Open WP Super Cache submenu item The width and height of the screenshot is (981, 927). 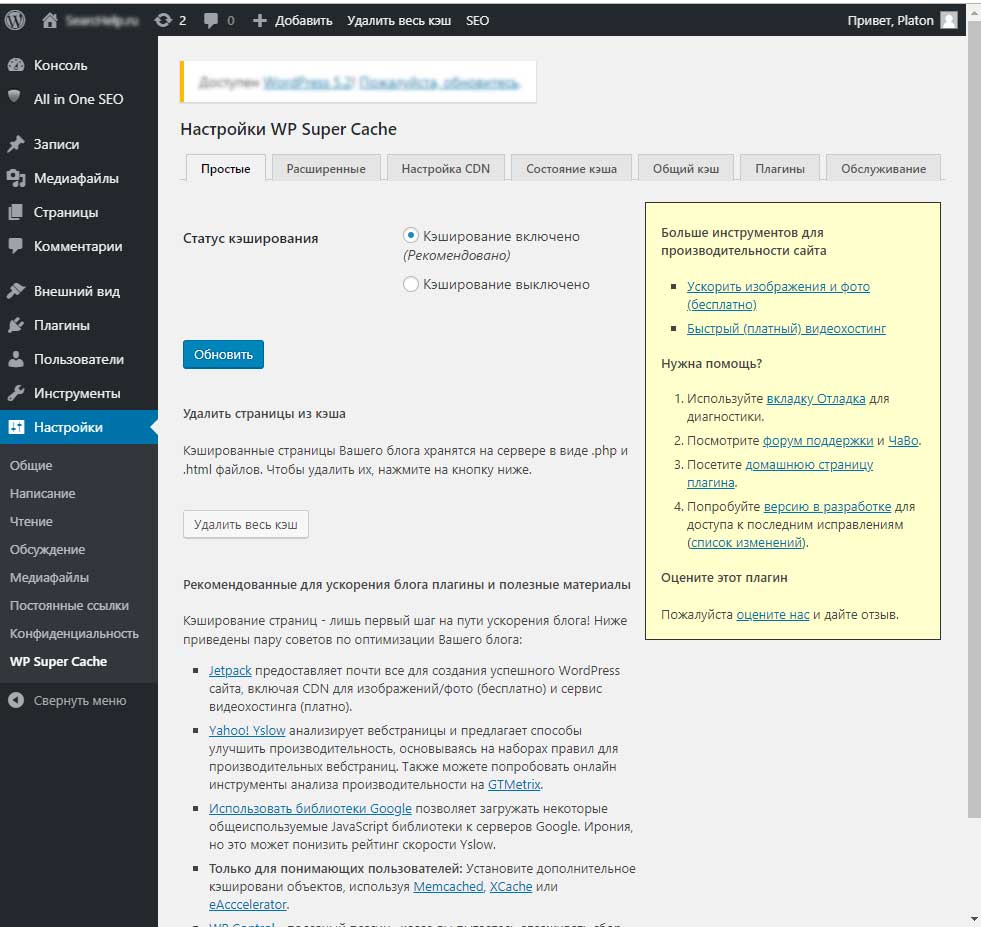pyautogui.click(x=59, y=661)
